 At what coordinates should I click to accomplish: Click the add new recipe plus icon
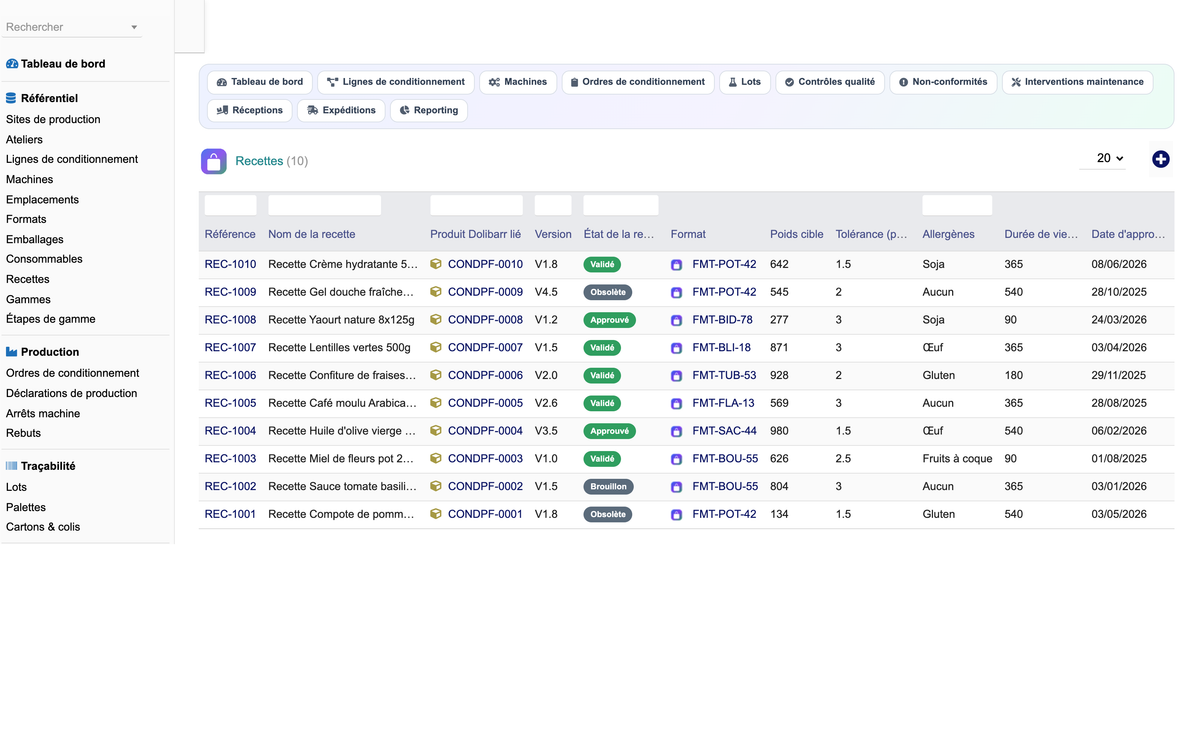tap(1160, 159)
